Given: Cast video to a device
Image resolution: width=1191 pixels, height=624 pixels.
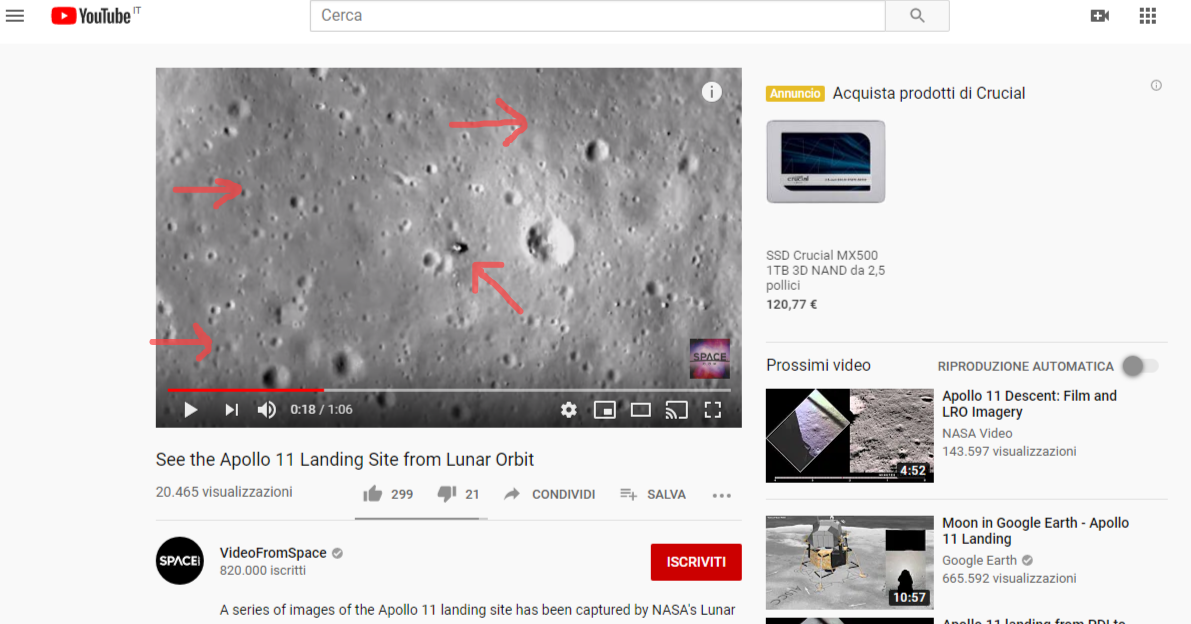Looking at the screenshot, I should point(677,410).
